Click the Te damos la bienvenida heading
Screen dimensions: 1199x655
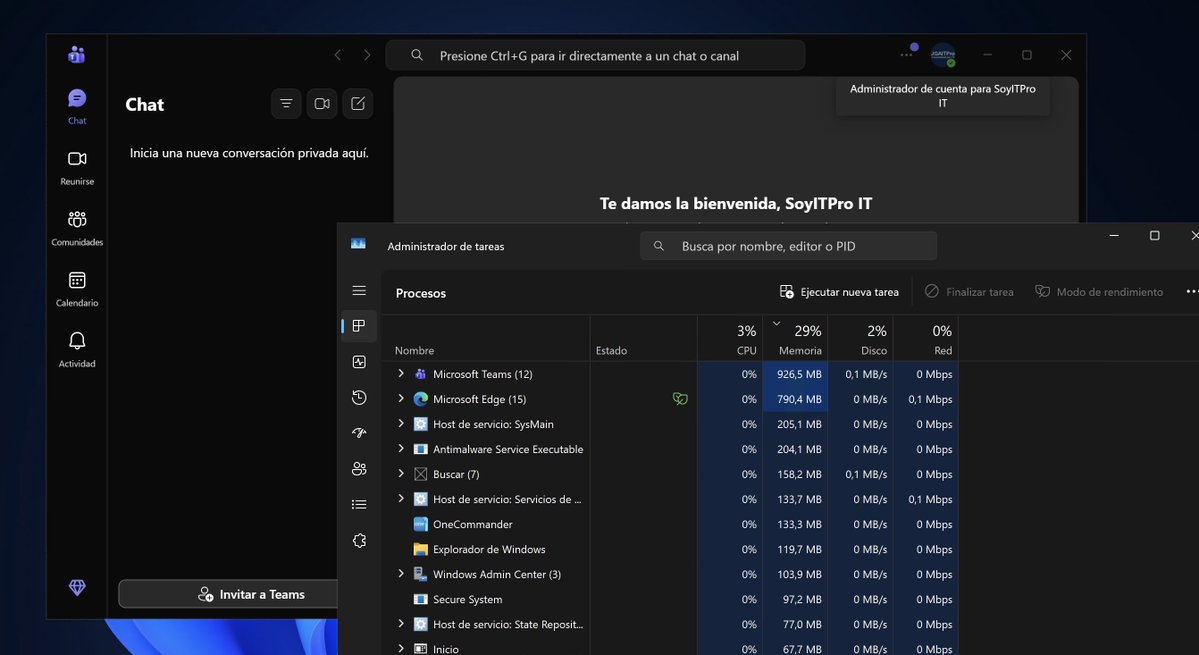[x=736, y=203]
